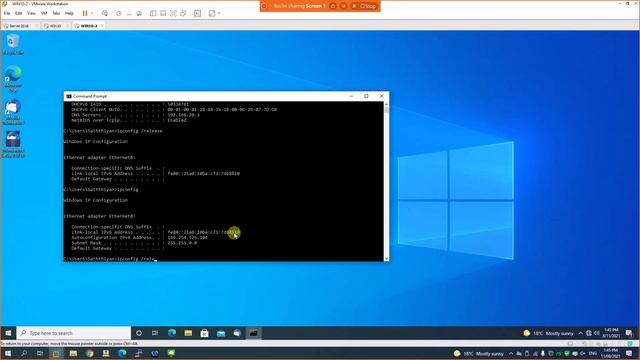Show or hide the library panel
Image resolution: width=640 pixels, height=360 pixels.
pyautogui.click(x=153, y=13)
